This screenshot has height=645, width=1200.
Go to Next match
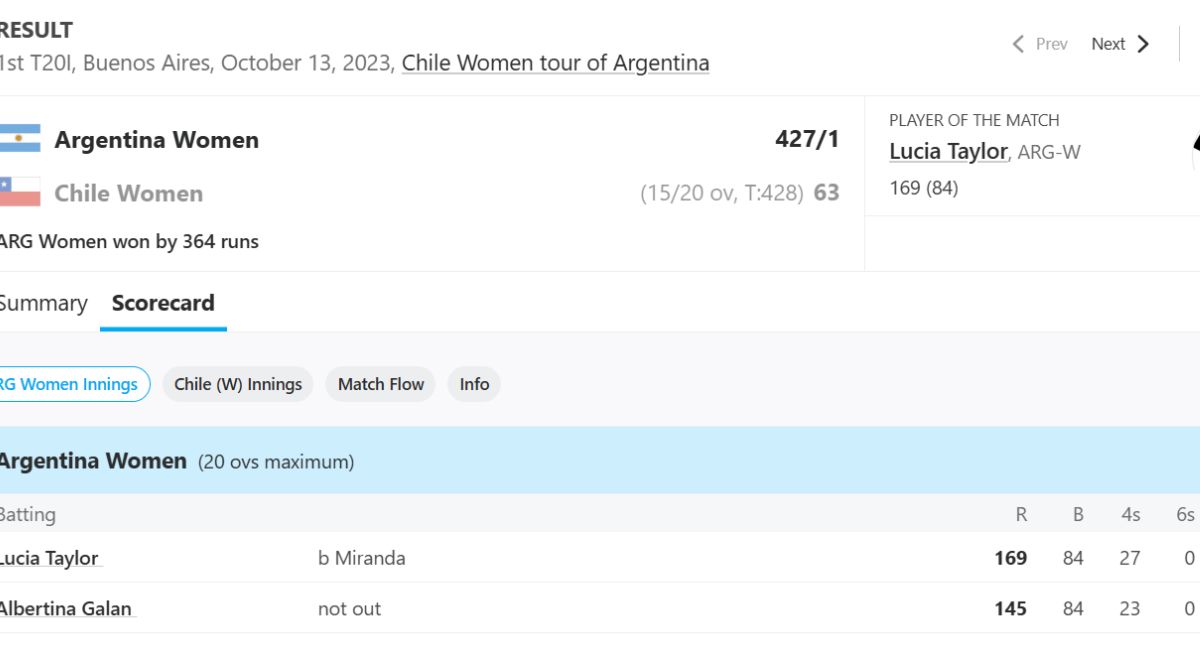pos(1120,44)
